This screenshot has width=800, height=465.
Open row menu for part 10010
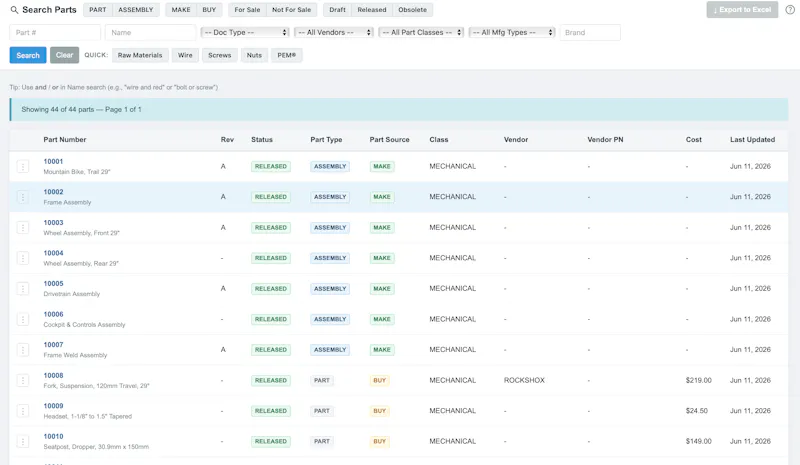click(x=23, y=442)
